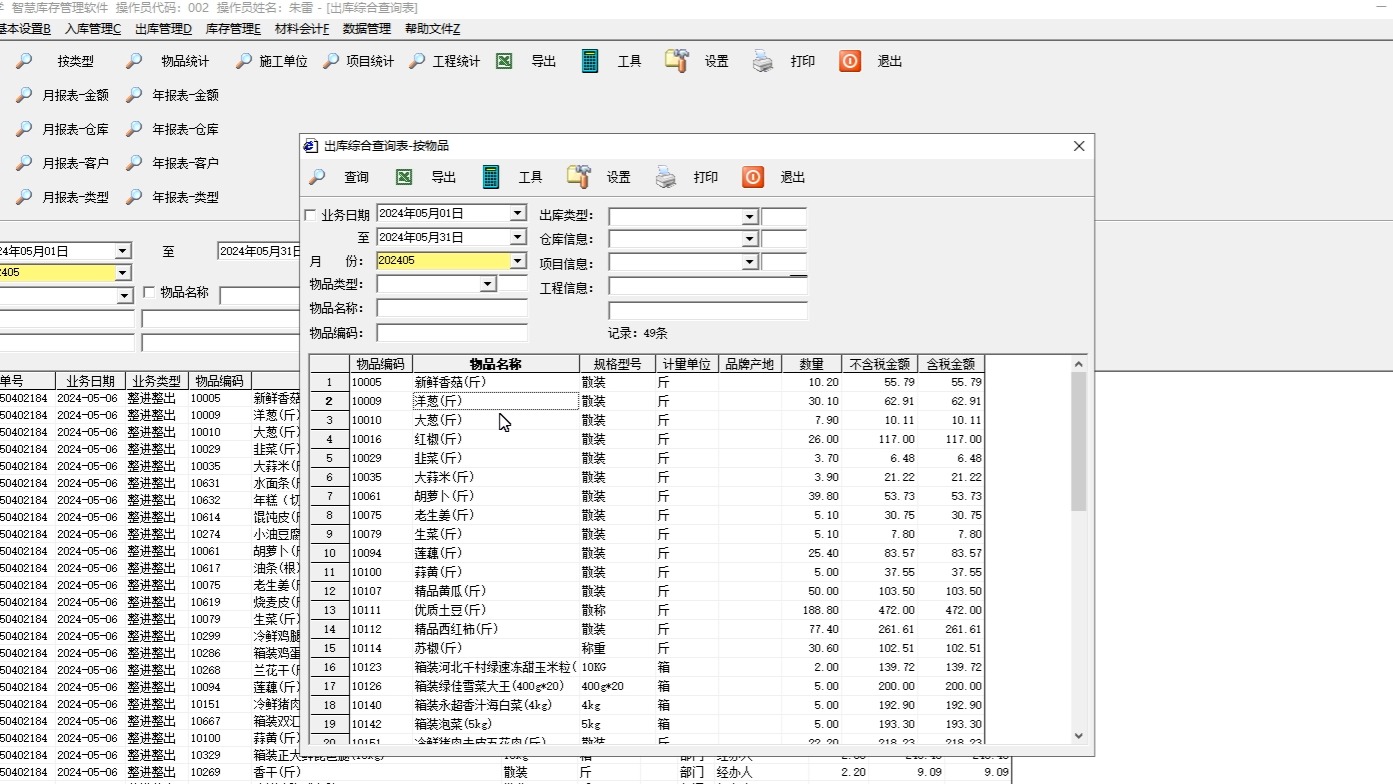Click the dialog scrollbar up arrow
Viewport: 1393px width, 784px height.
click(1078, 363)
